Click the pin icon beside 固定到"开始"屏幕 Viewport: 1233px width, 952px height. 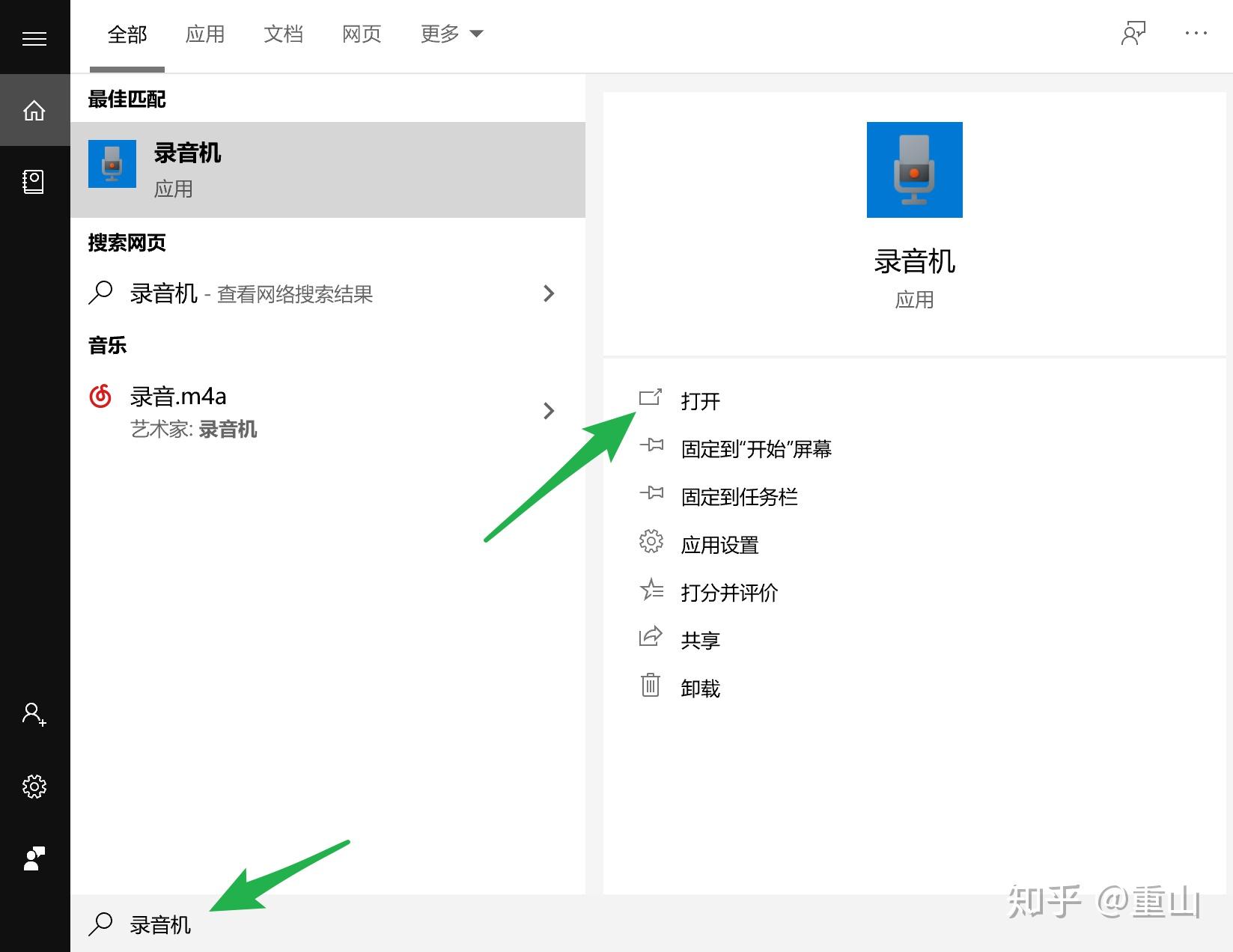coord(651,445)
